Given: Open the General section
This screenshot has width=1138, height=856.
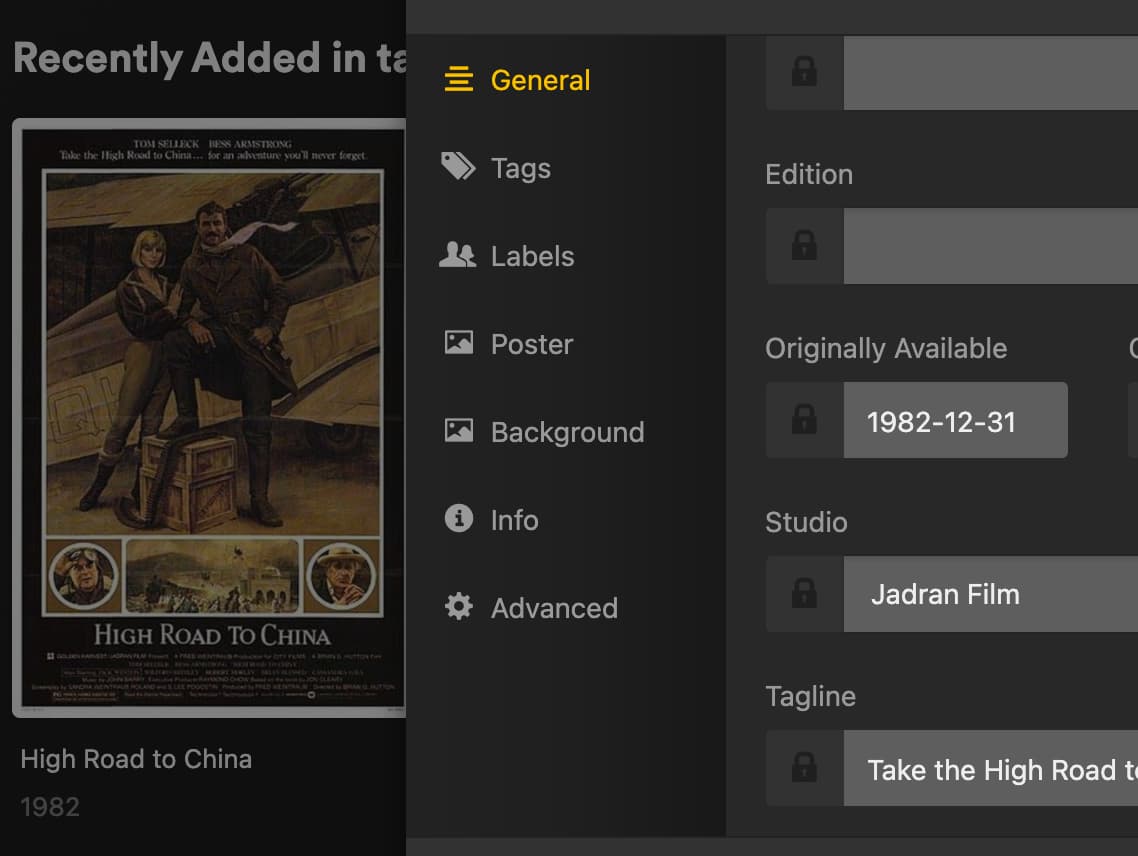Looking at the screenshot, I should (541, 80).
